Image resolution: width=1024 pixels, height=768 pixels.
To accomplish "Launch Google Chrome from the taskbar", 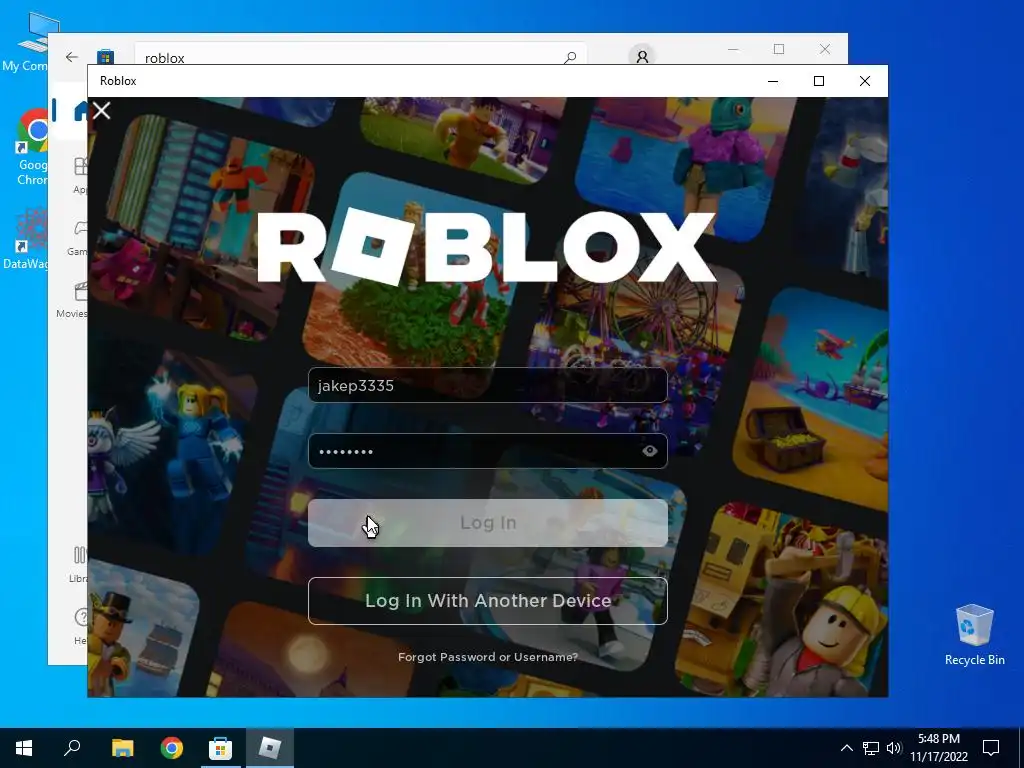I will click(172, 748).
